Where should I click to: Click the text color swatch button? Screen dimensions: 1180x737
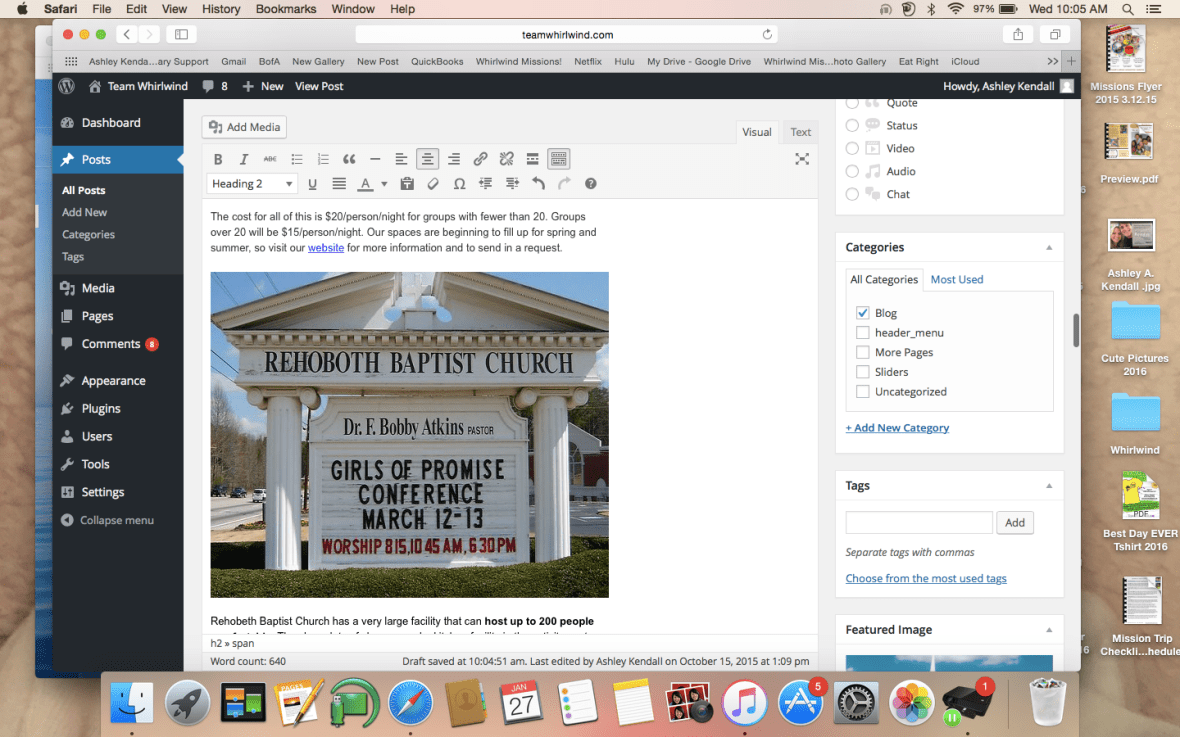(365, 184)
